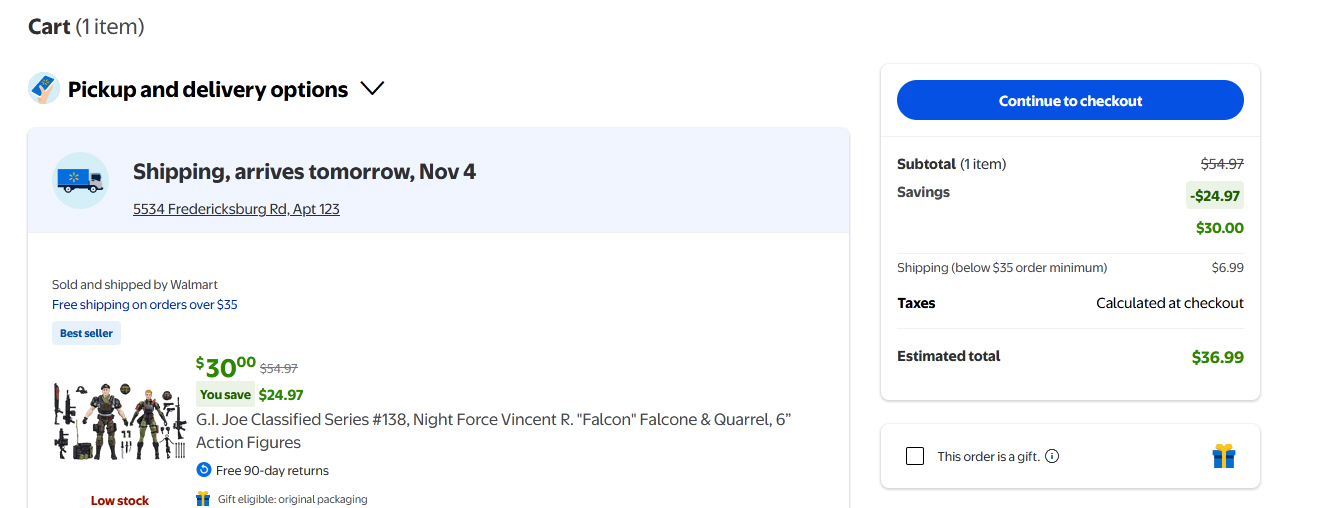
Task: Expand pickup and delivery options chevron
Action: (x=372, y=89)
